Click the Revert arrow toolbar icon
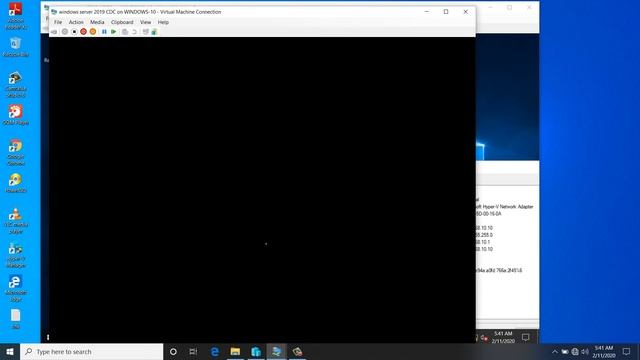The image size is (640, 360). coord(134,32)
